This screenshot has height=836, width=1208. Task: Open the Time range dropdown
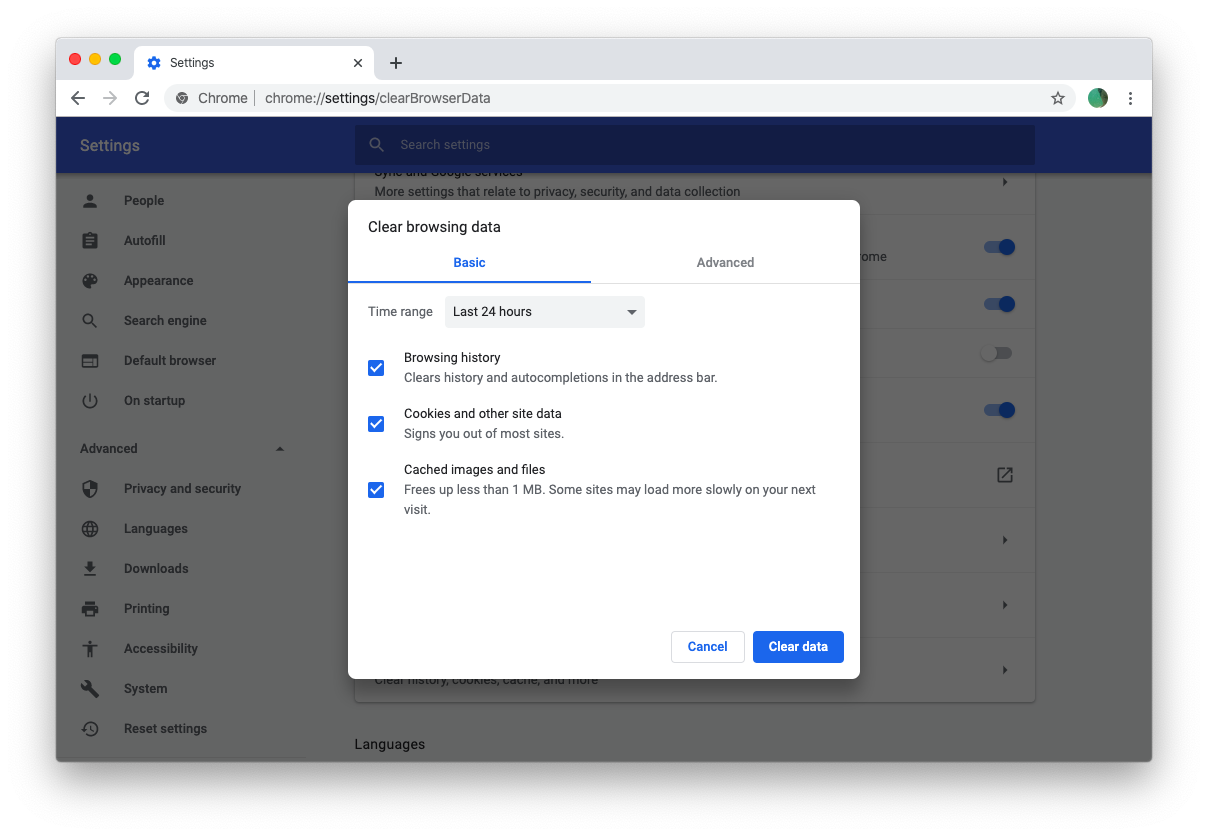coord(544,312)
